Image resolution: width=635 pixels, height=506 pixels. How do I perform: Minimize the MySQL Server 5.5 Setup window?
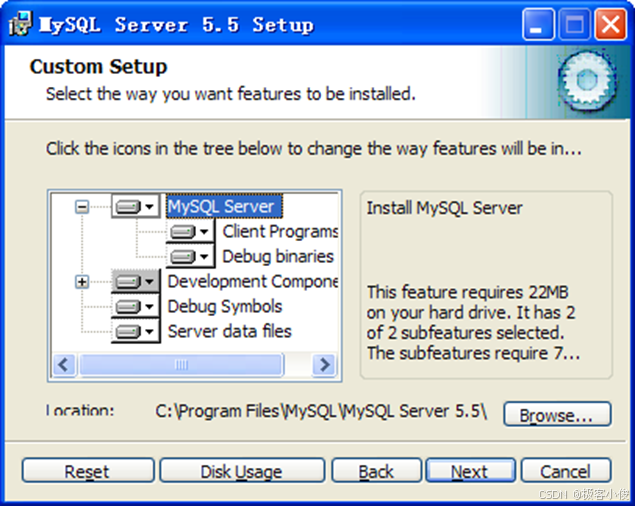(x=538, y=25)
